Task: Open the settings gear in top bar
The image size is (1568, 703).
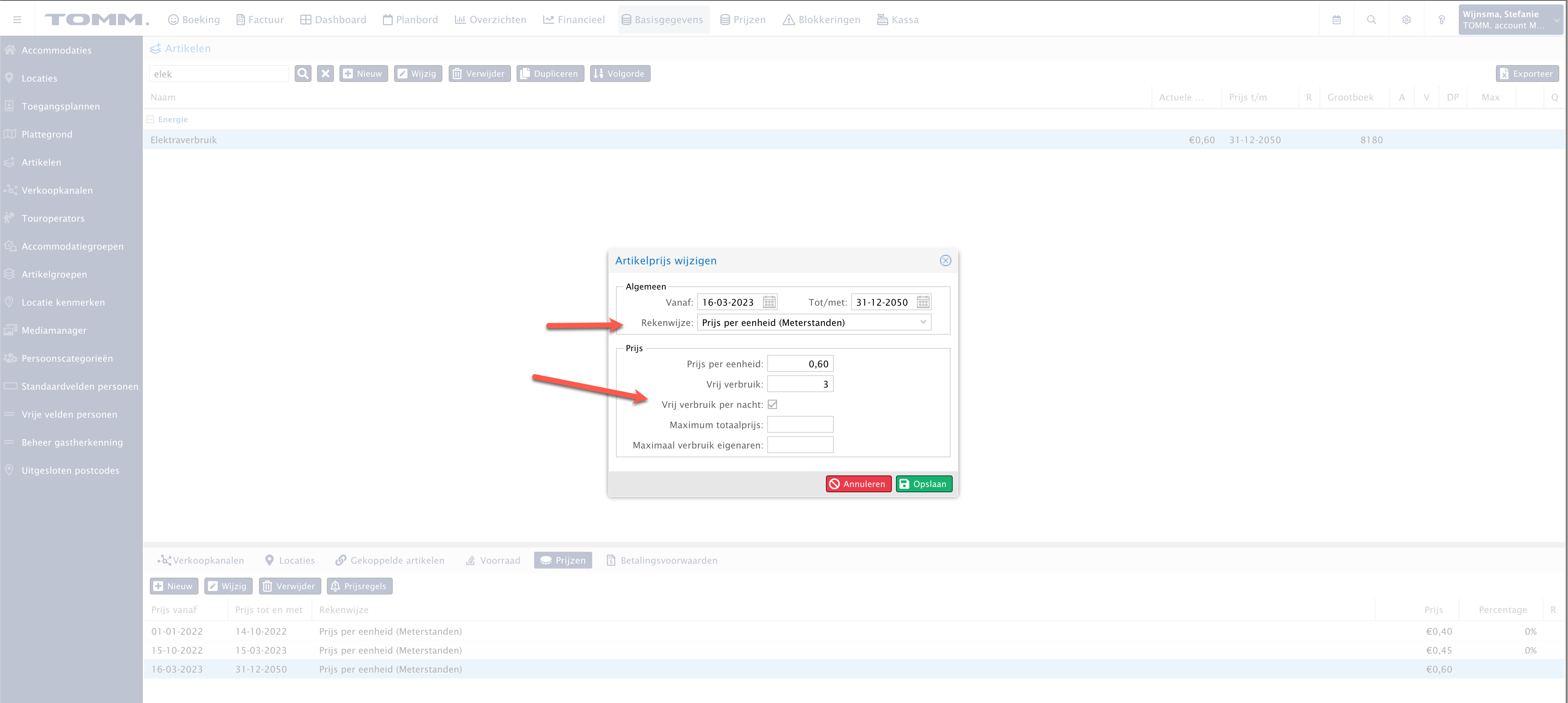Action: 1406,20
